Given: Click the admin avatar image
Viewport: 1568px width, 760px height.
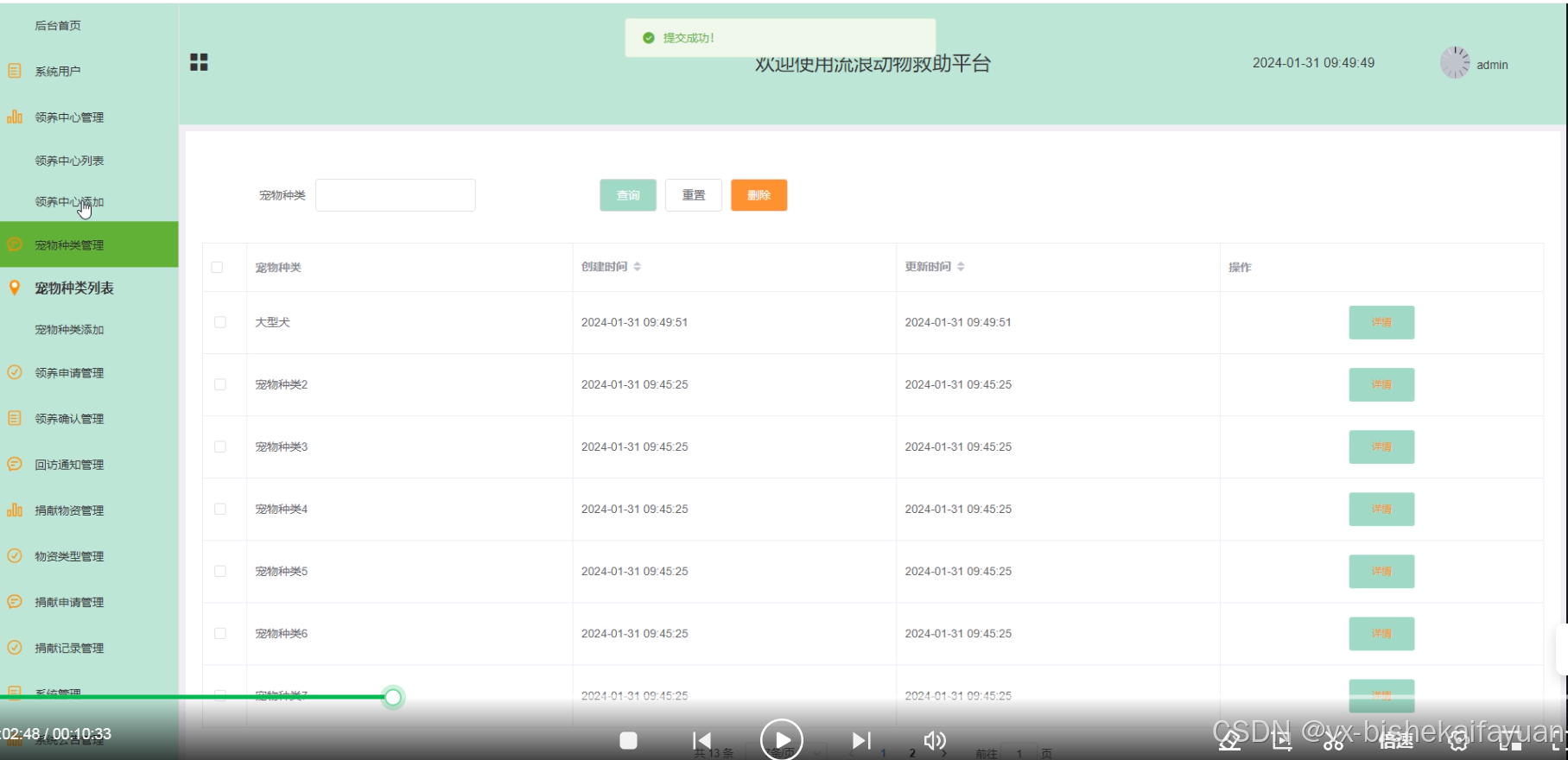Looking at the screenshot, I should (x=1455, y=63).
